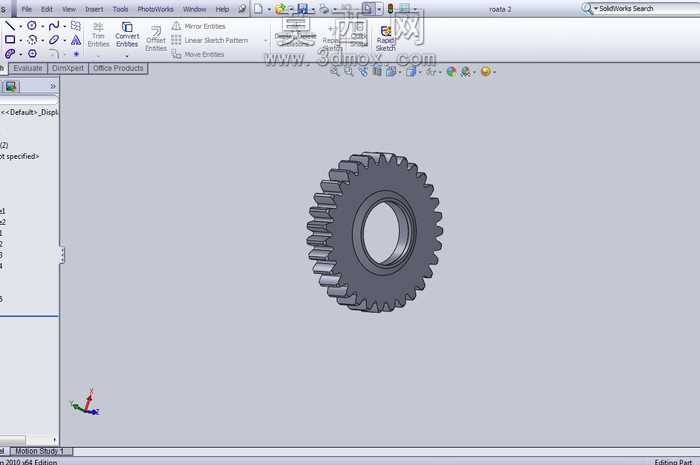Open the View Settings yellow ball icon
This screenshot has height=465, width=700.
486,71
